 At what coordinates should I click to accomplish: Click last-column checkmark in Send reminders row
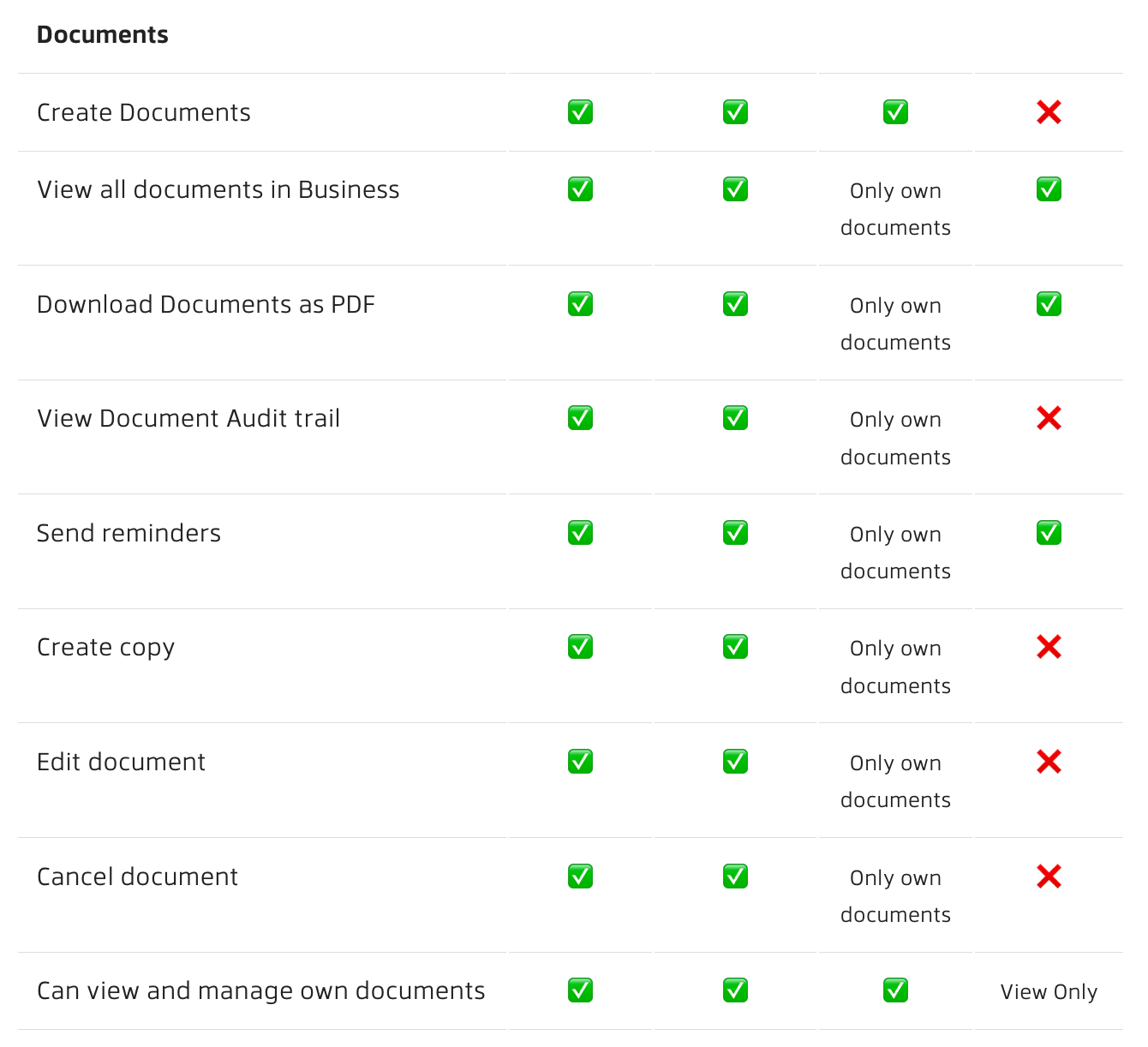click(x=1049, y=533)
